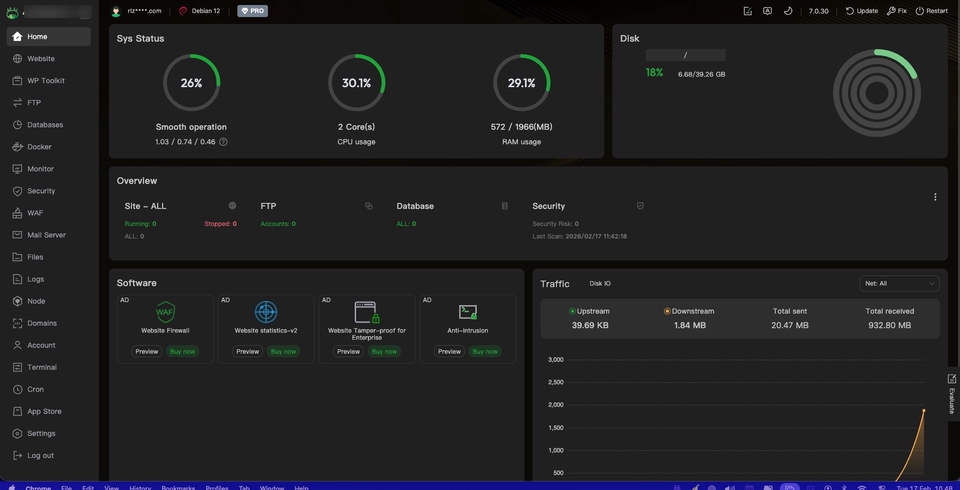Click the WP Toolkit icon in sidebar
This screenshot has height=490, width=960.
(x=17, y=81)
